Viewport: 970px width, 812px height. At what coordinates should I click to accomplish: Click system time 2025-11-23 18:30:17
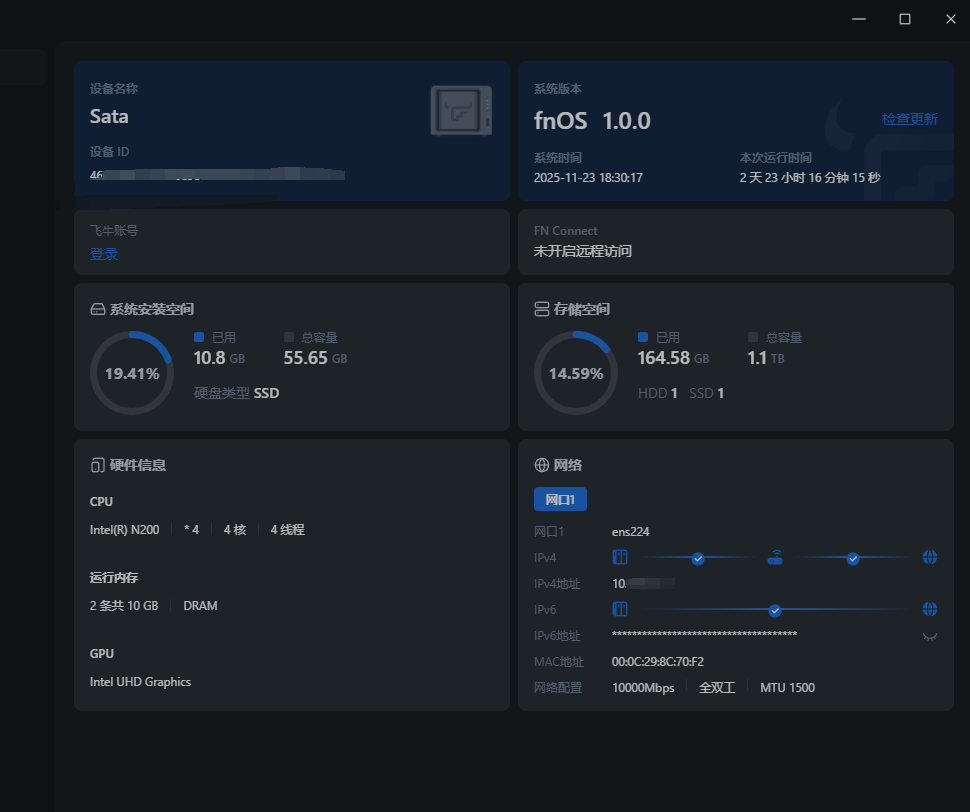[x=588, y=177]
